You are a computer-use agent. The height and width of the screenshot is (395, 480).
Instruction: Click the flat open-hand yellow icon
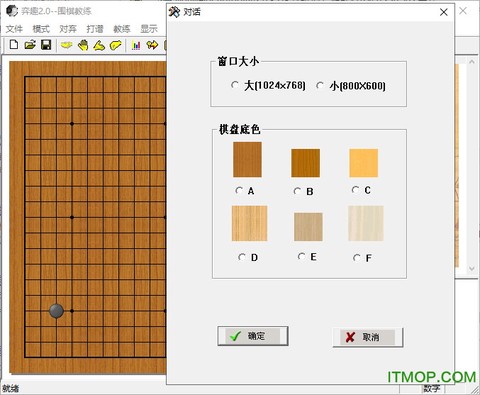click(x=67, y=45)
